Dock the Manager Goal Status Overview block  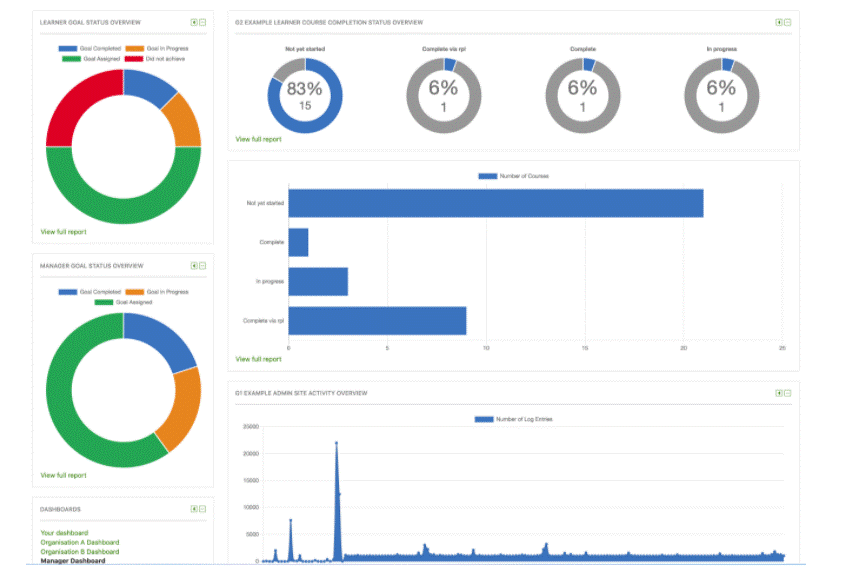pyautogui.click(x=194, y=266)
